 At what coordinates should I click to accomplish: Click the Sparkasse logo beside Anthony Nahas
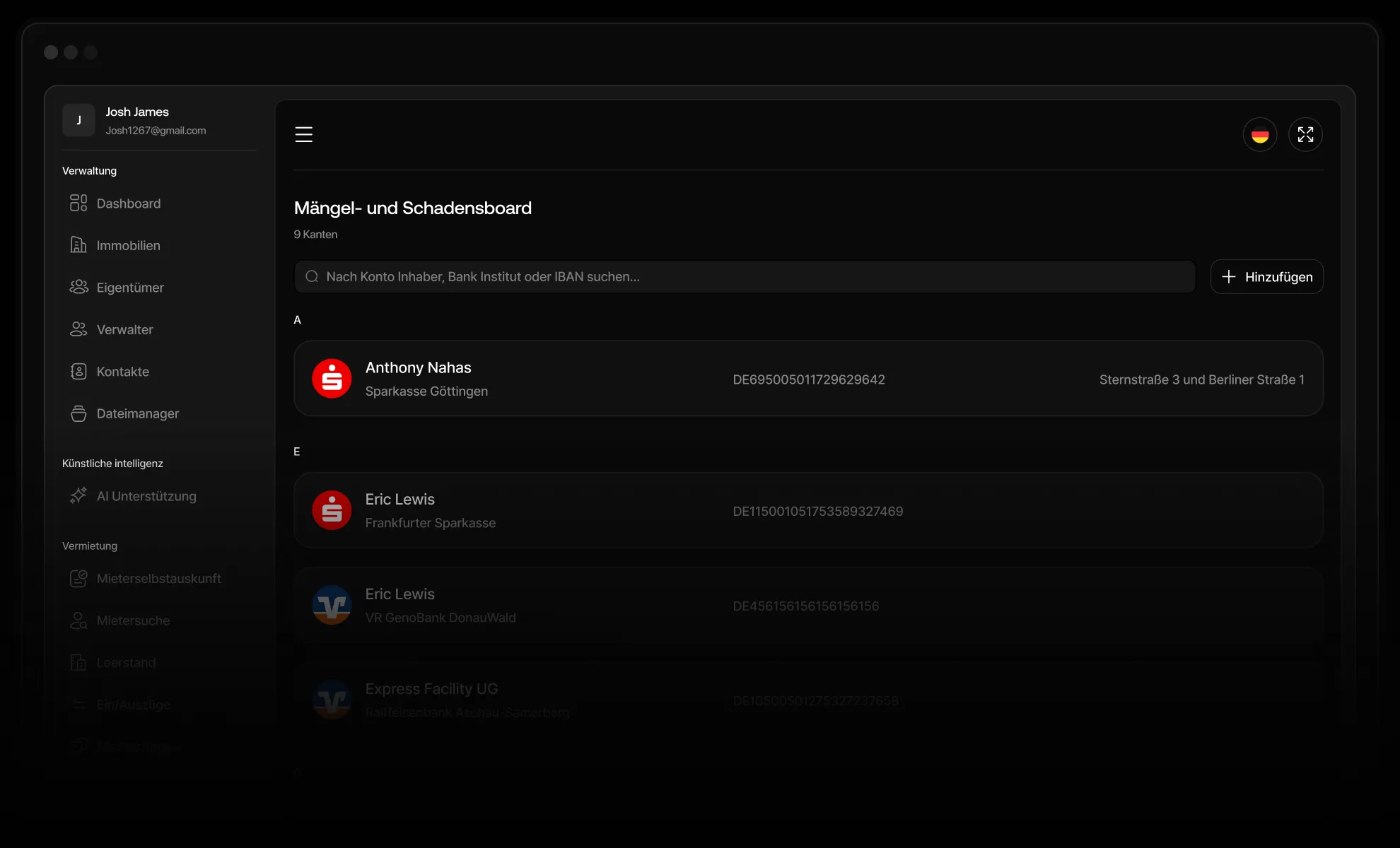point(332,379)
